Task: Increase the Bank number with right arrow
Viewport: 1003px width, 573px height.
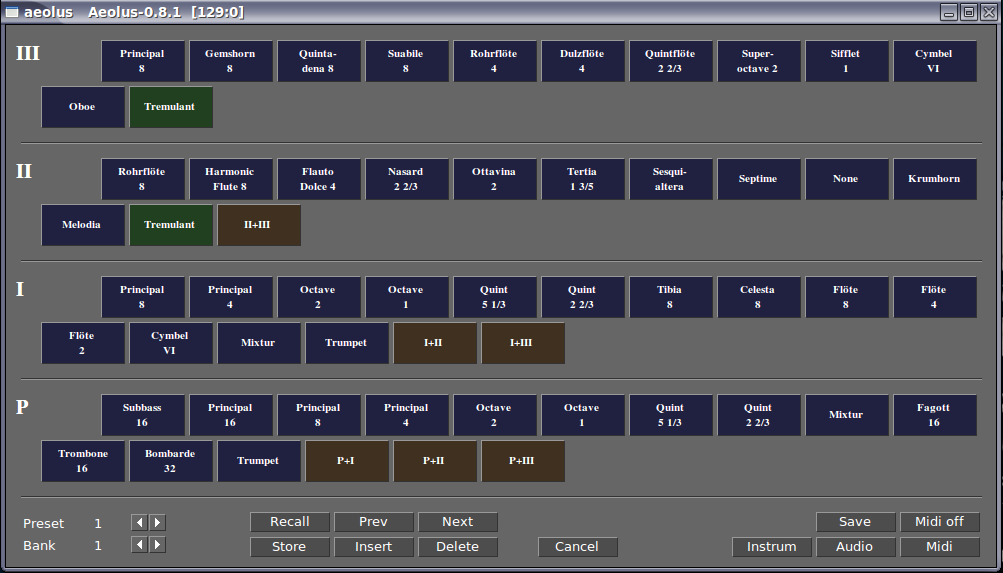Action: coord(157,545)
